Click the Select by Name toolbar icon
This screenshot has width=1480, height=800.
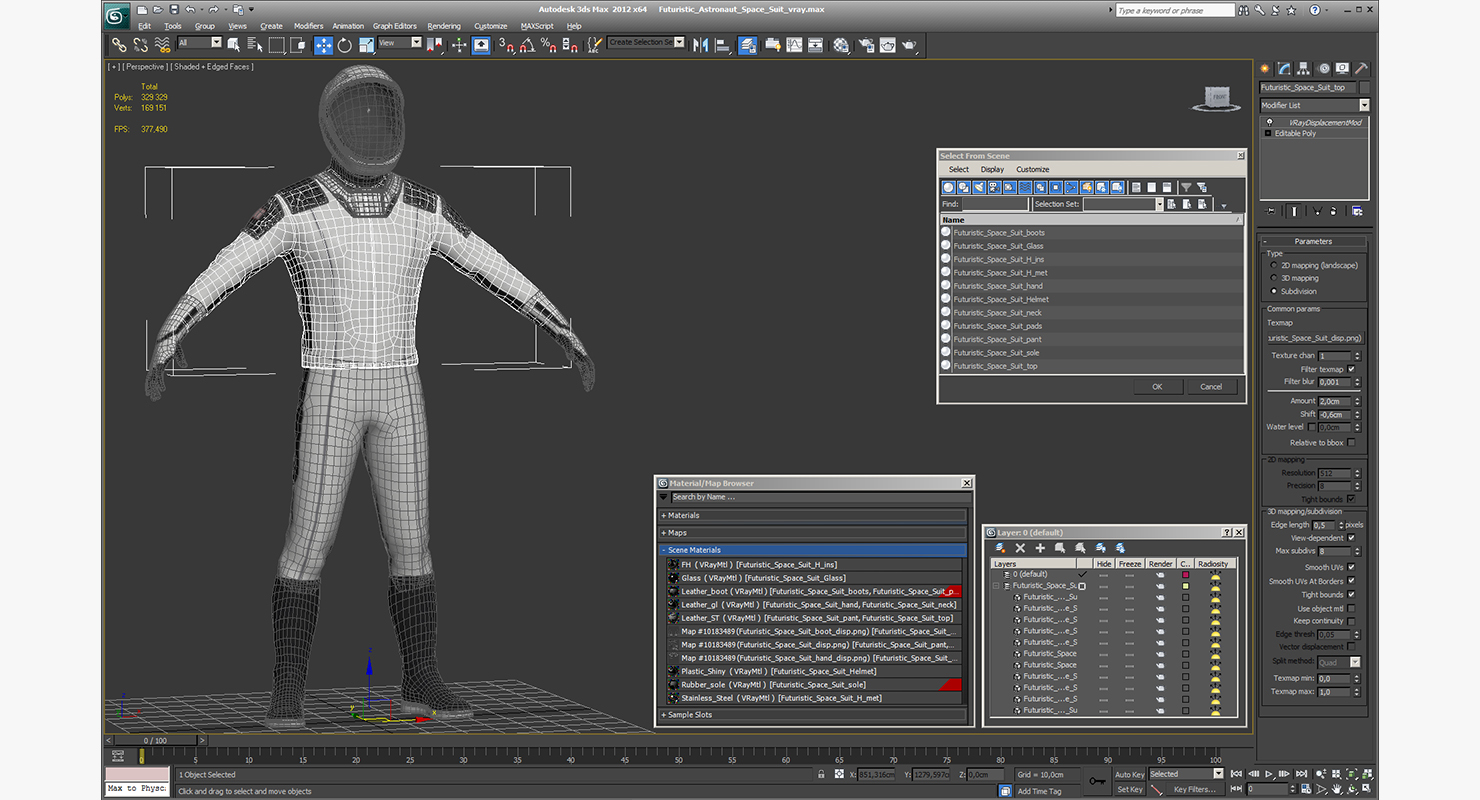255,45
